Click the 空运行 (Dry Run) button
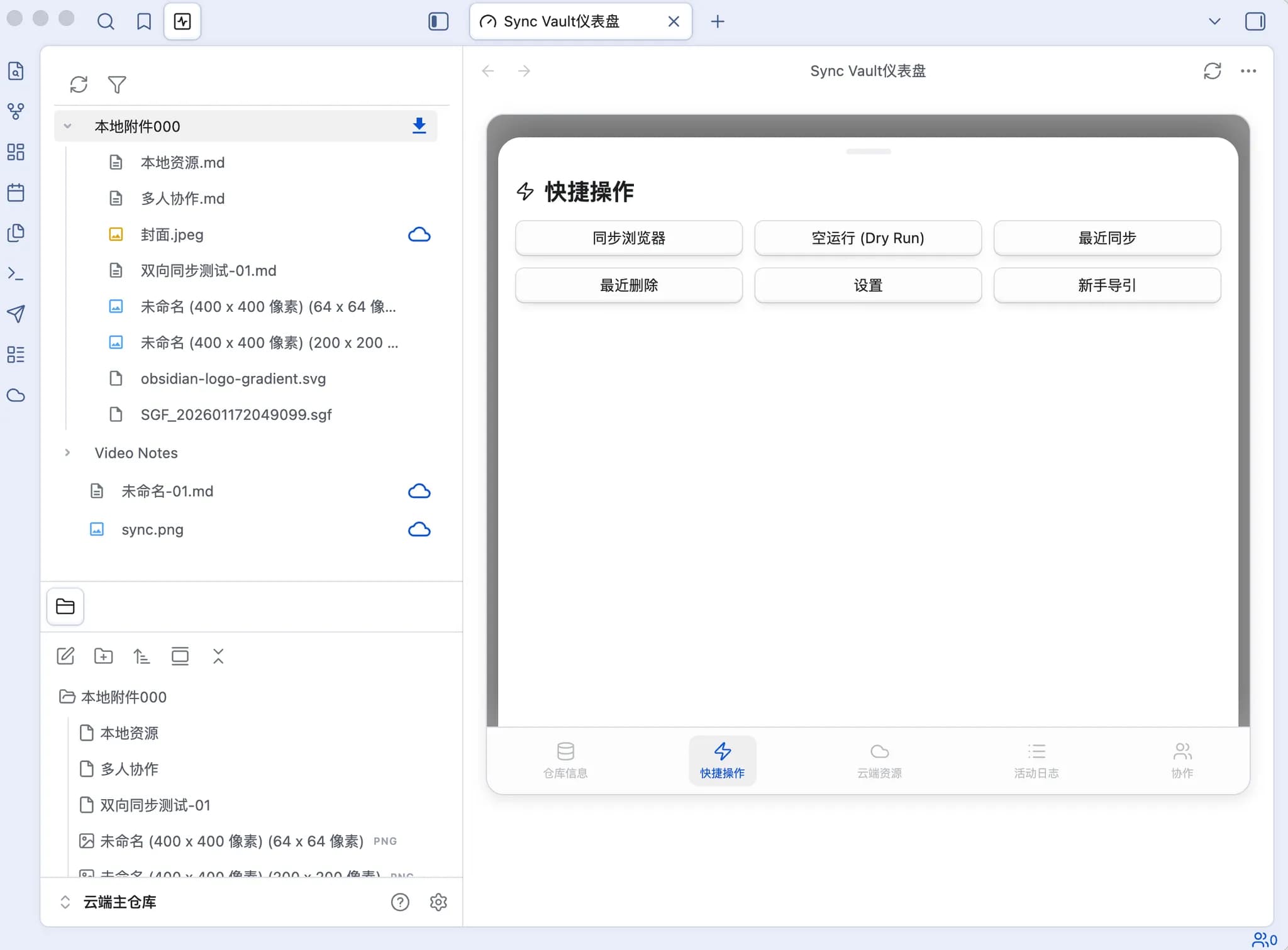Image resolution: width=1288 pixels, height=950 pixels. pos(868,238)
